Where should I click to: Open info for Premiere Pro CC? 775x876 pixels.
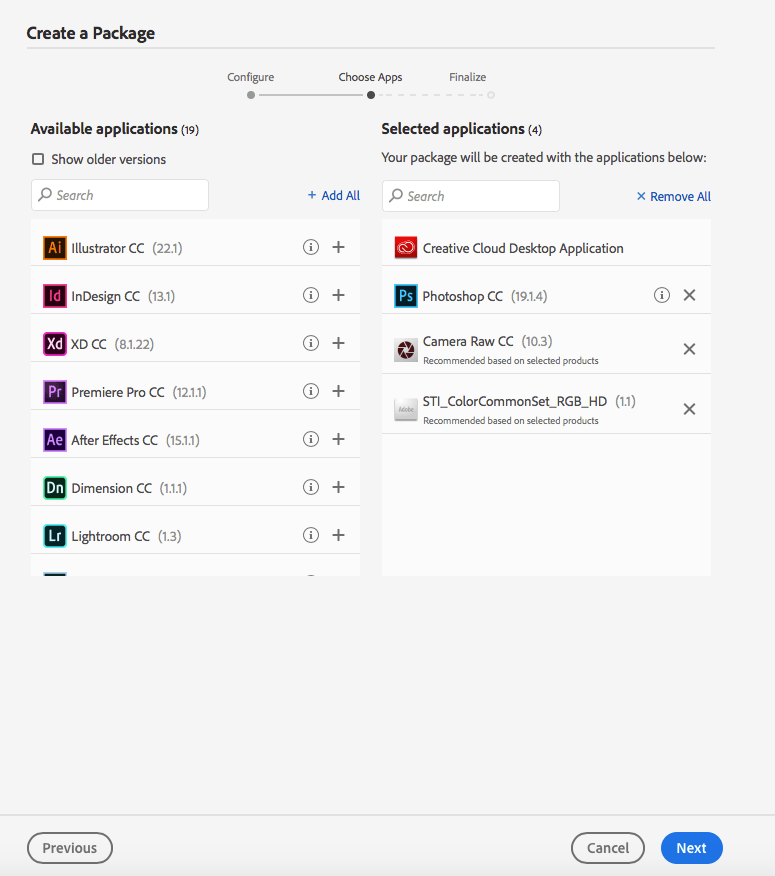(311, 391)
